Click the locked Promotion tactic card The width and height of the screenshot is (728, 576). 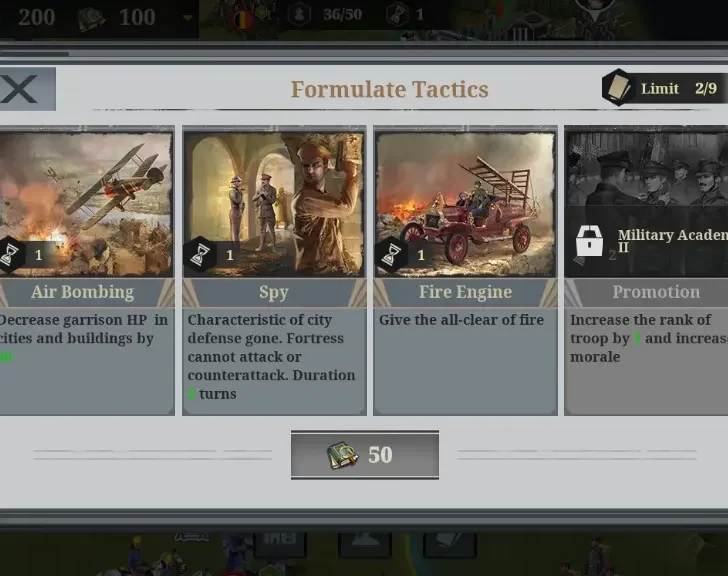646,270
